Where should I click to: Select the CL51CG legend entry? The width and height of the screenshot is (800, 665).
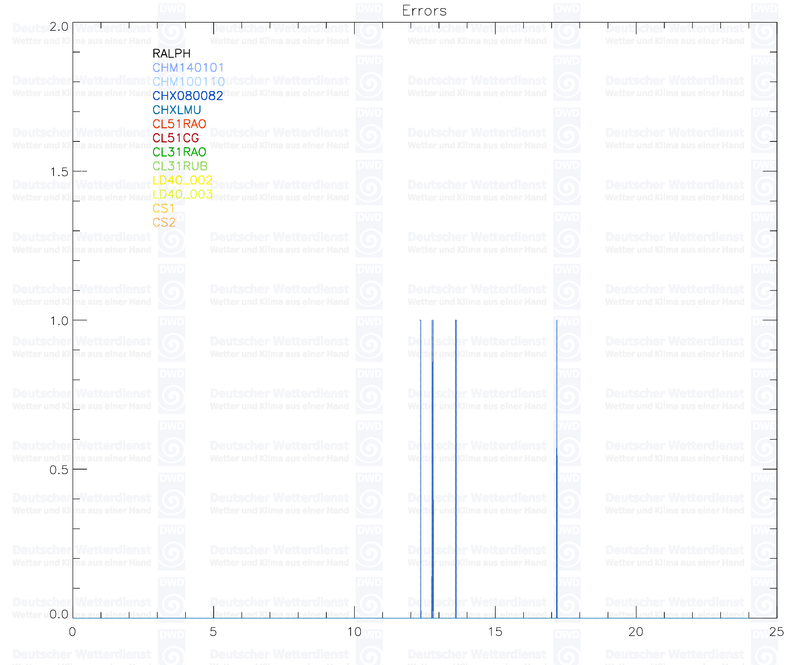click(x=176, y=138)
